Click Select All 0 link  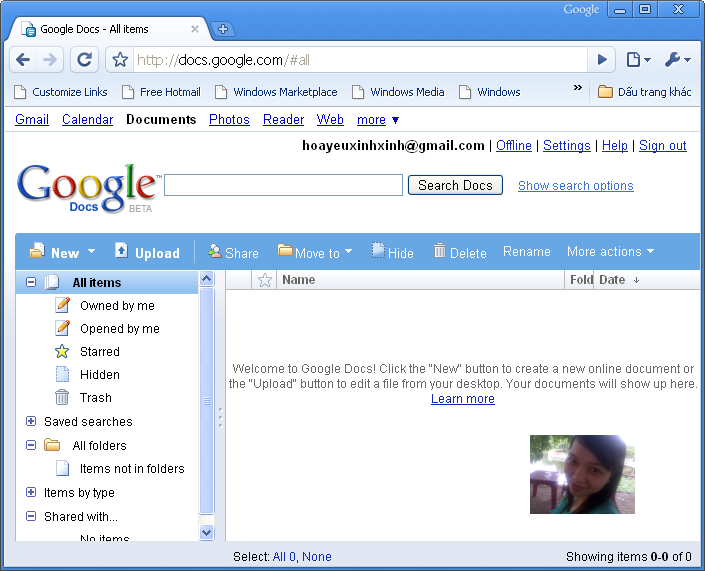[x=284, y=557]
